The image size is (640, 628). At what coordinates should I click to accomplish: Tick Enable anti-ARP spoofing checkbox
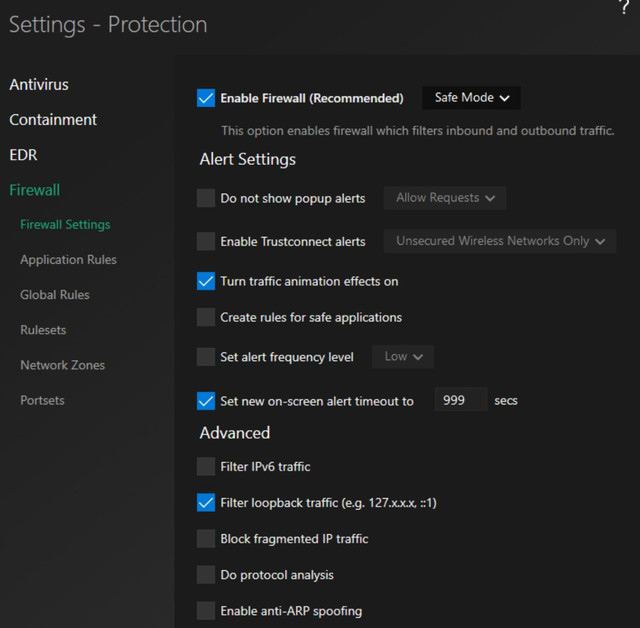coord(206,611)
